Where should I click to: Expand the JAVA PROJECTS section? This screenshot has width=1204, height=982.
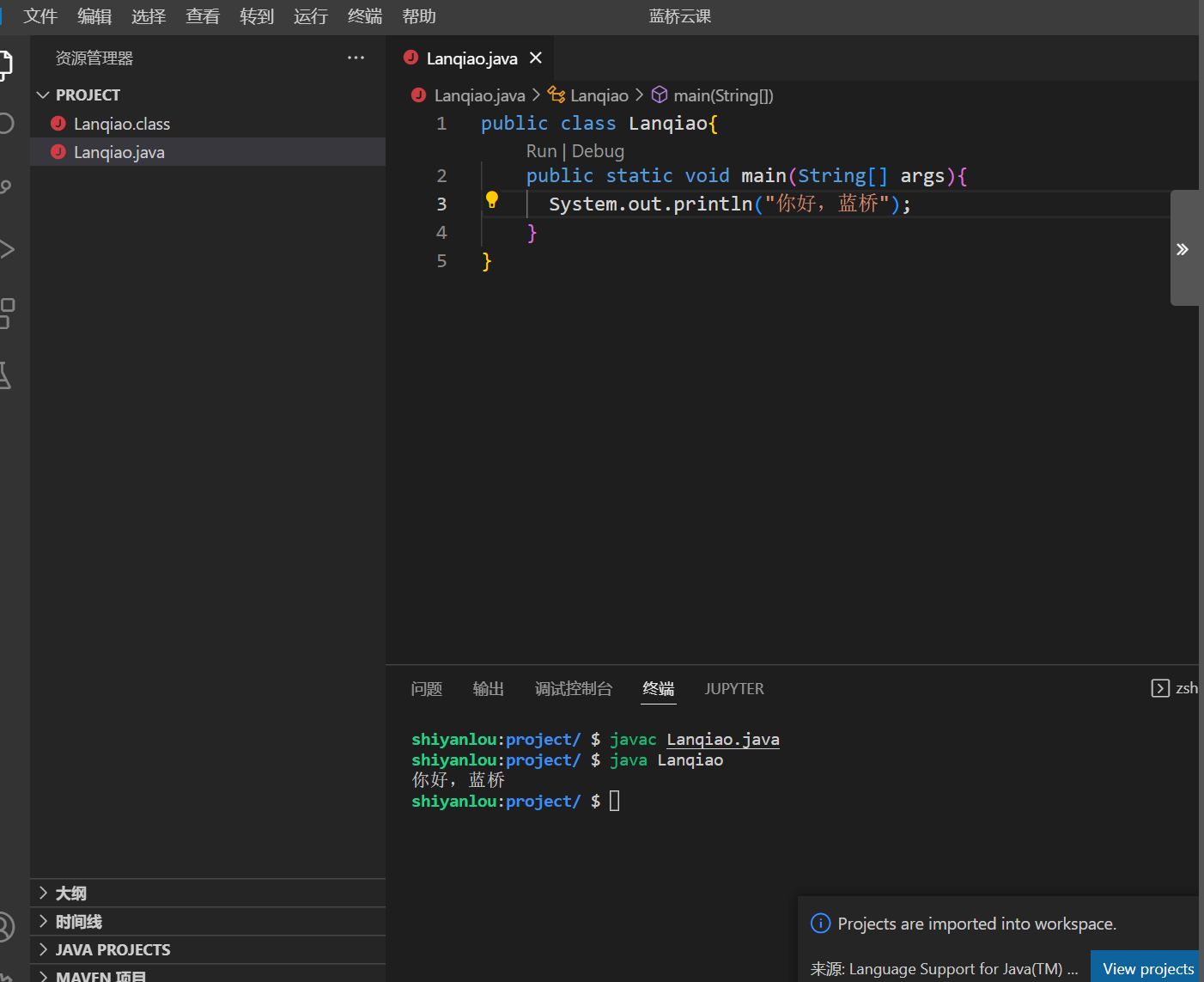click(43, 949)
